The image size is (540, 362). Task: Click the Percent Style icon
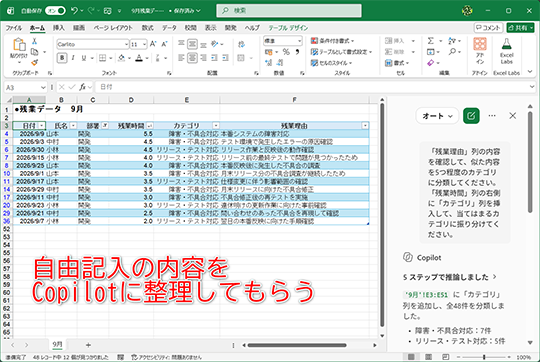tap(286, 52)
